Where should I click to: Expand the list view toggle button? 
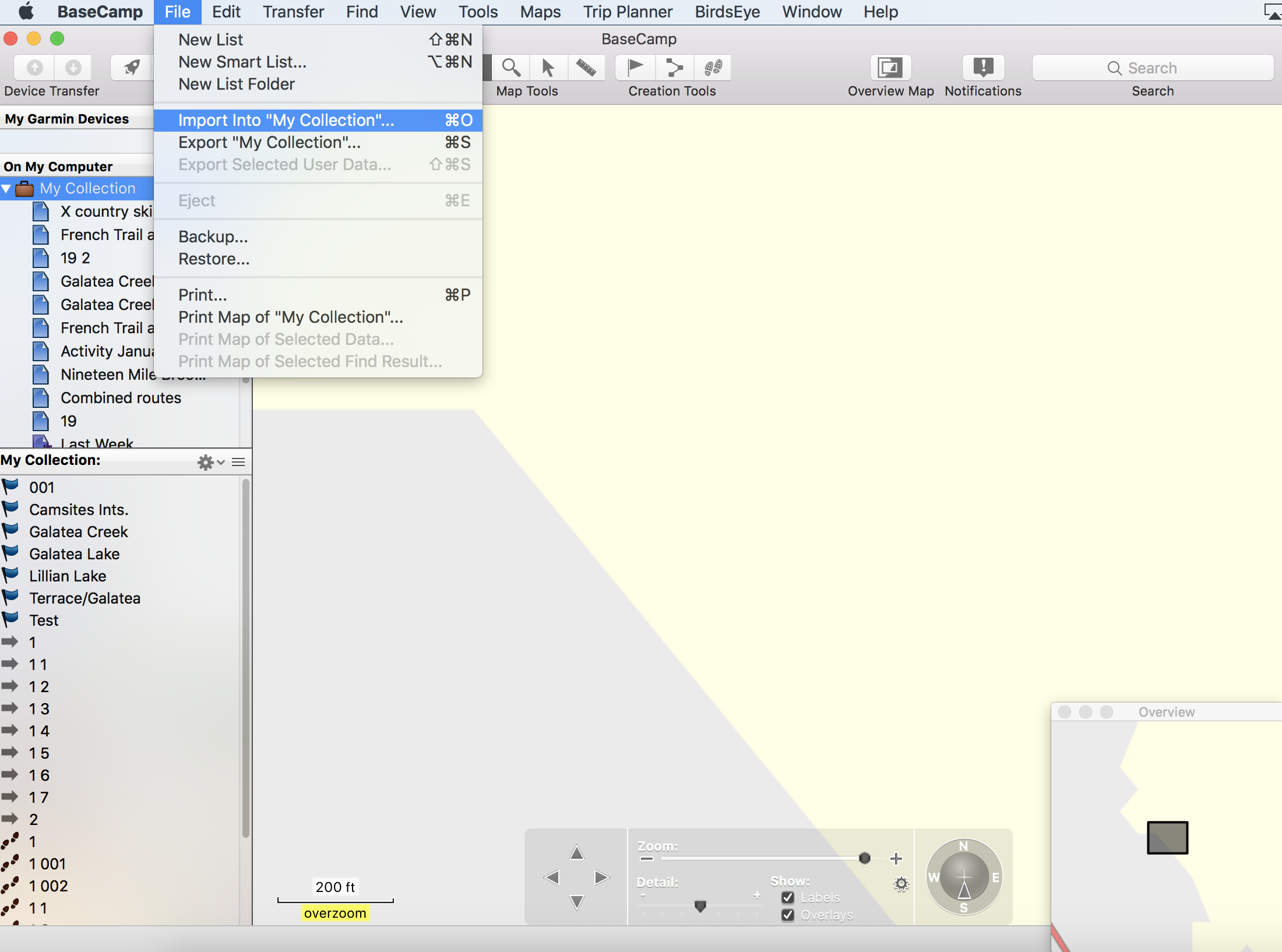click(x=238, y=461)
